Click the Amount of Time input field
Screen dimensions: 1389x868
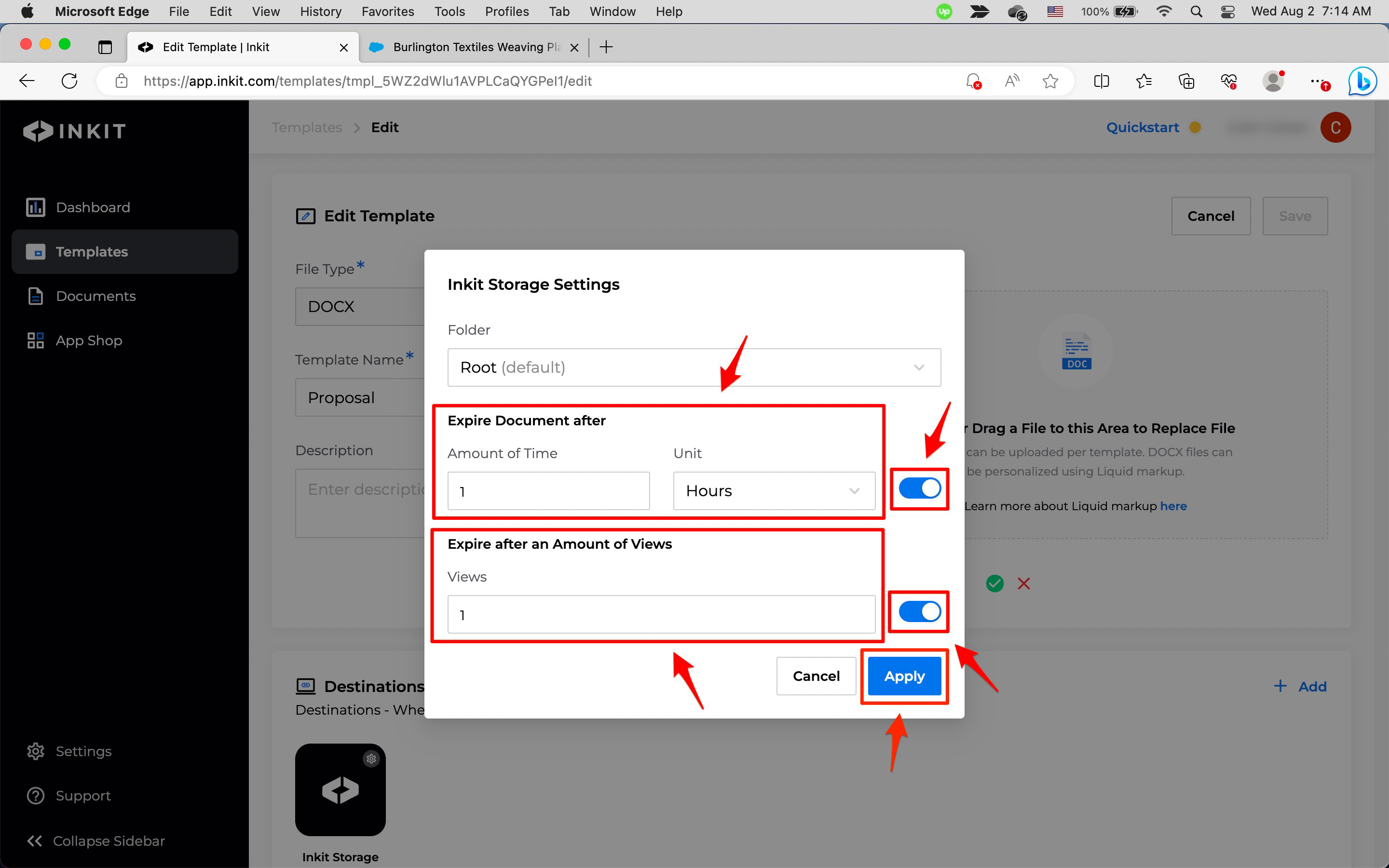coord(548,491)
